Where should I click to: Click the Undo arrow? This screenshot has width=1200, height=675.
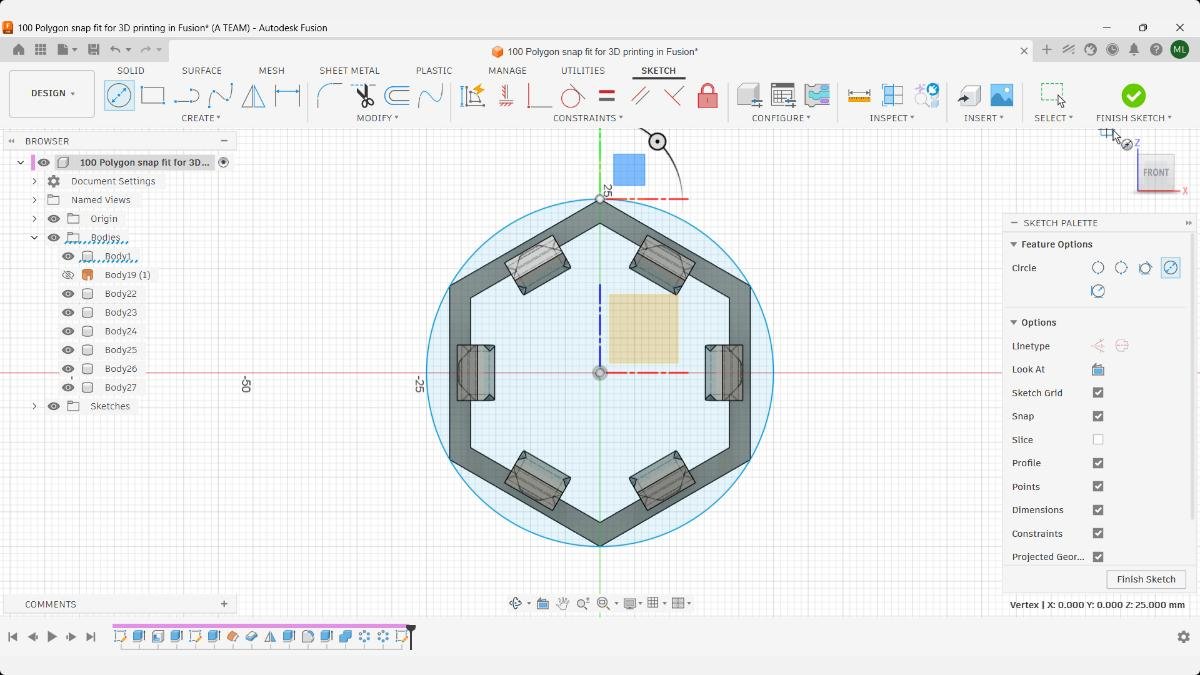[115, 50]
